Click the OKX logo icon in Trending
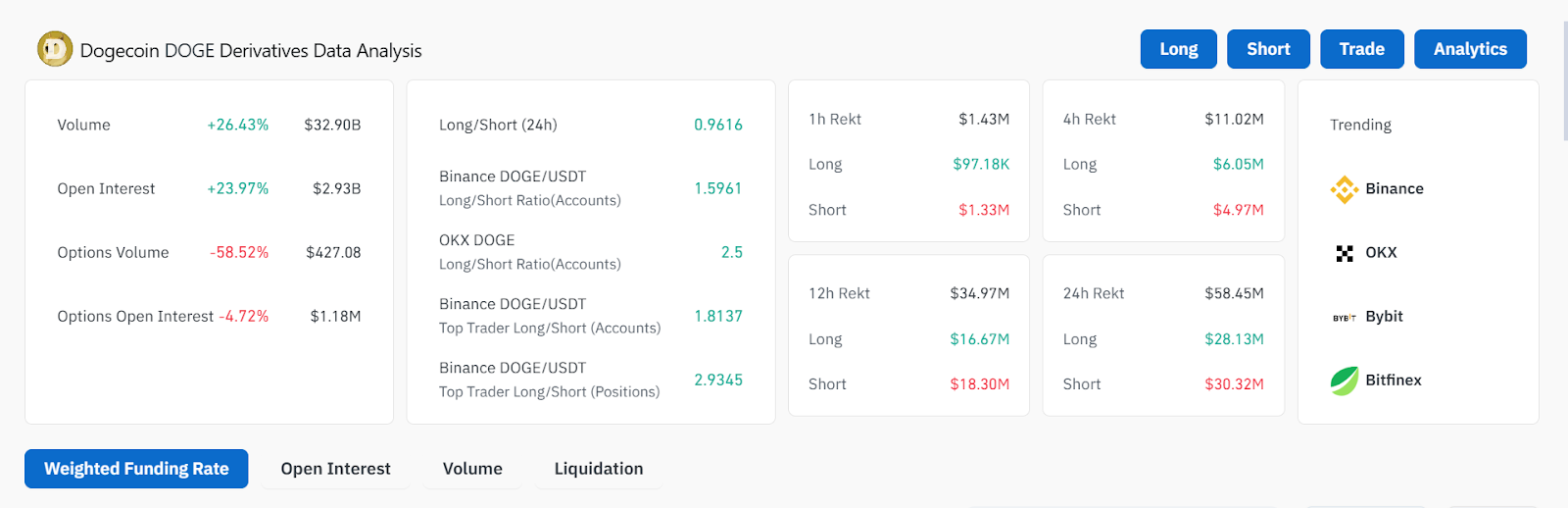This screenshot has width=1568, height=508. [x=1344, y=253]
